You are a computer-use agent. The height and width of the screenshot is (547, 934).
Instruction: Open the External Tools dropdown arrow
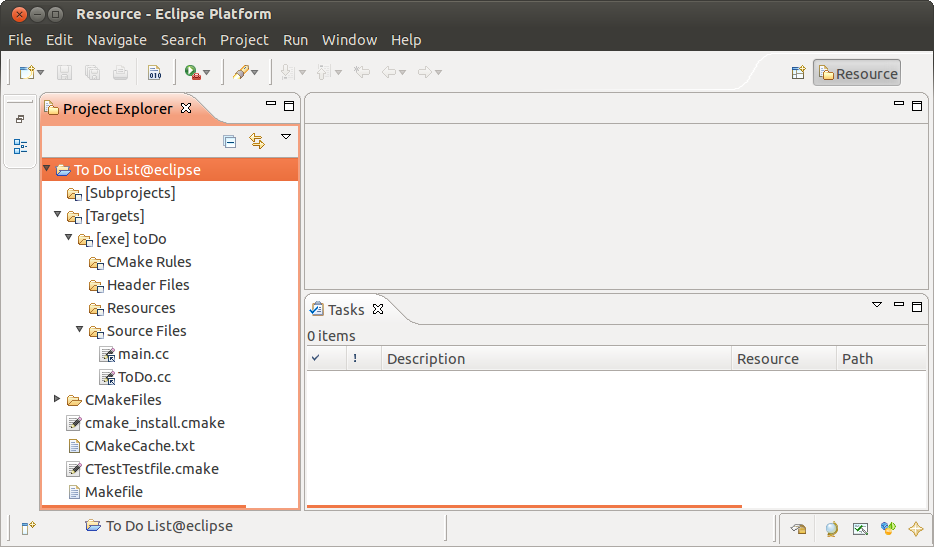207,73
